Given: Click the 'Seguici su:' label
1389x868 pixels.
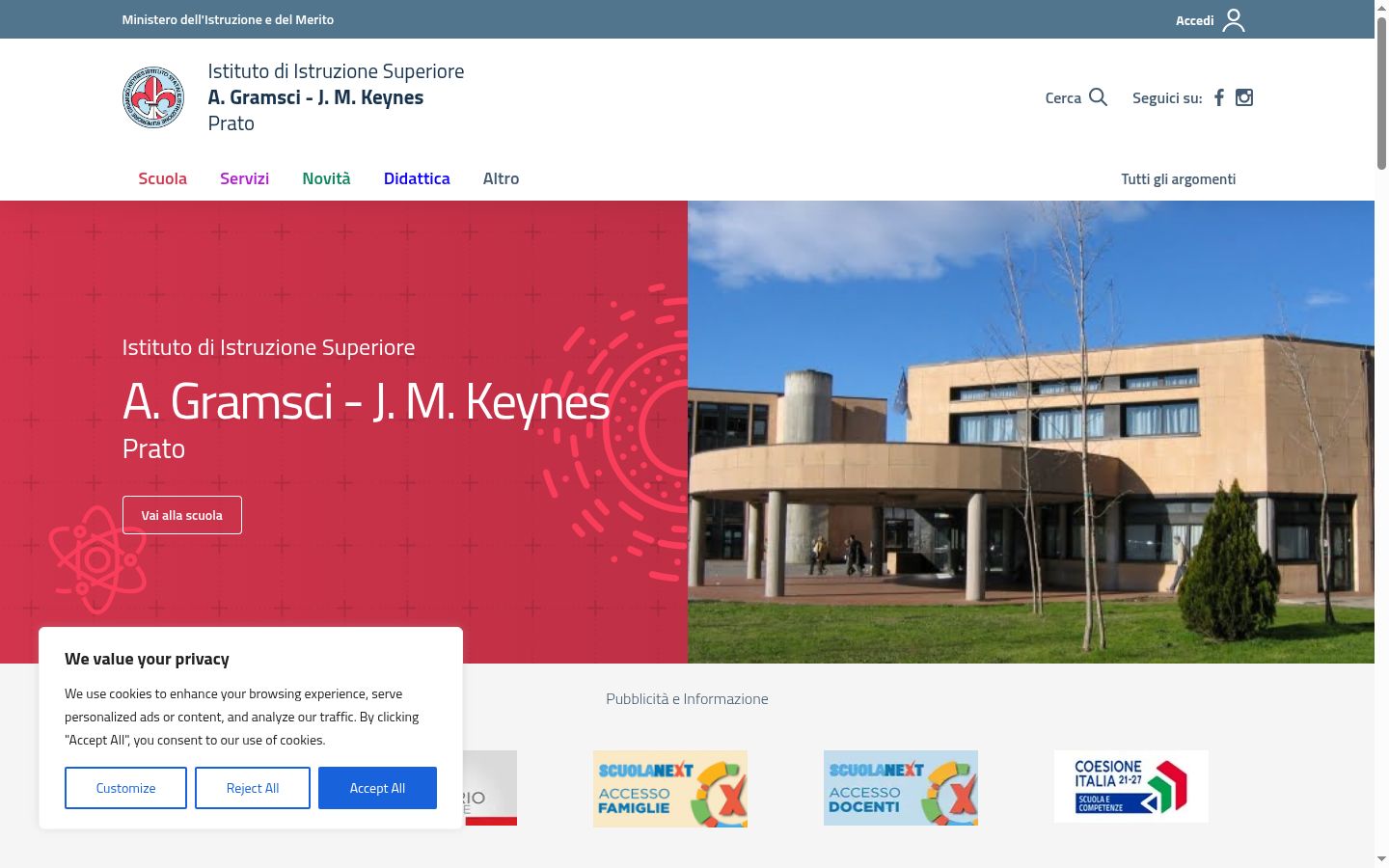Looking at the screenshot, I should click(1167, 98).
